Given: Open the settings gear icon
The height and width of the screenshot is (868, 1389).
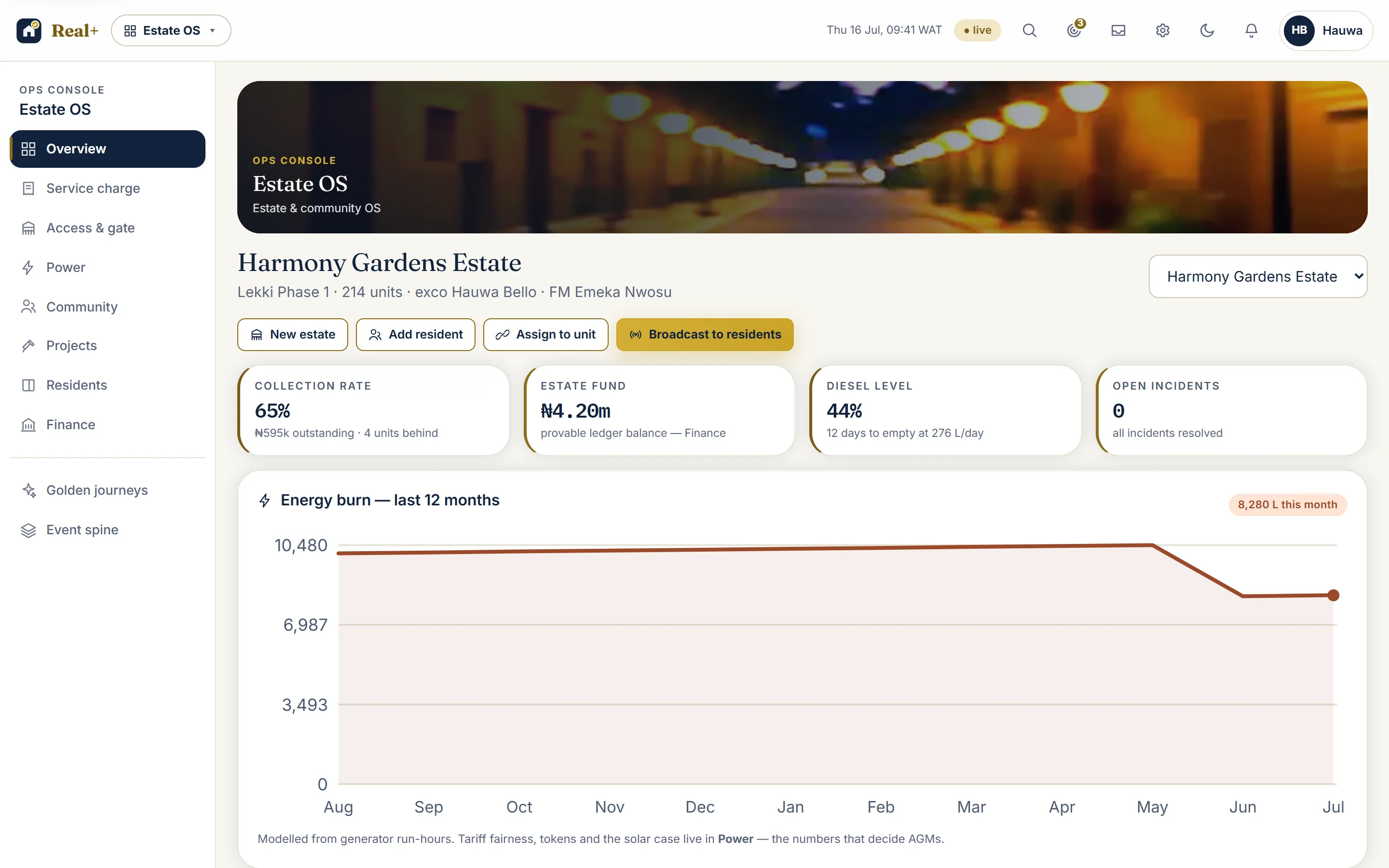Looking at the screenshot, I should click(1162, 30).
